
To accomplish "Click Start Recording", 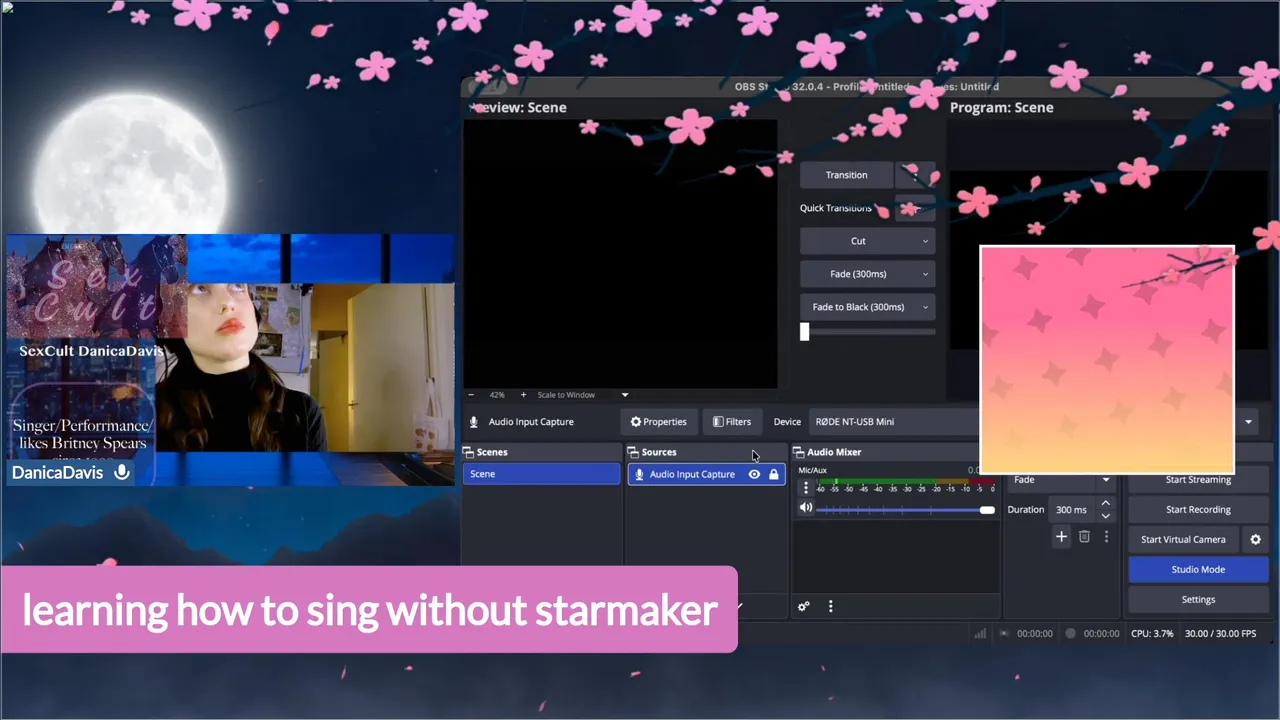I will (x=1198, y=510).
